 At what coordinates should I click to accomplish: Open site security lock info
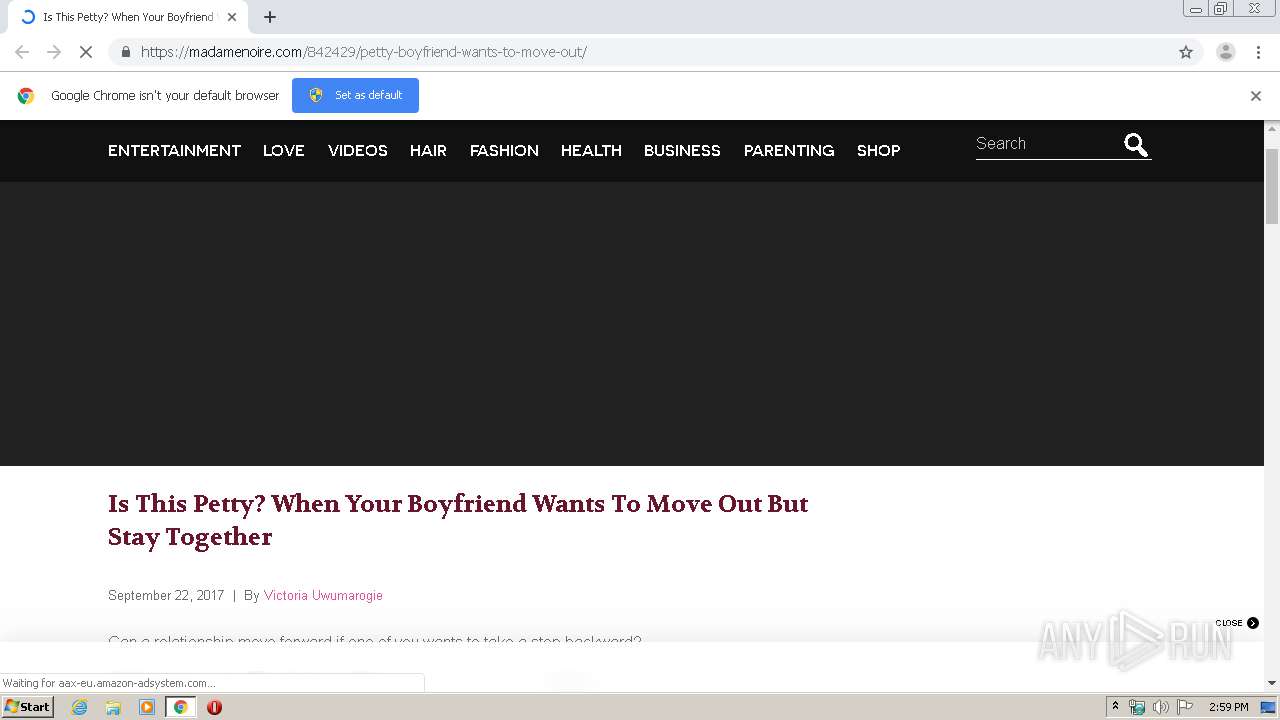(125, 52)
